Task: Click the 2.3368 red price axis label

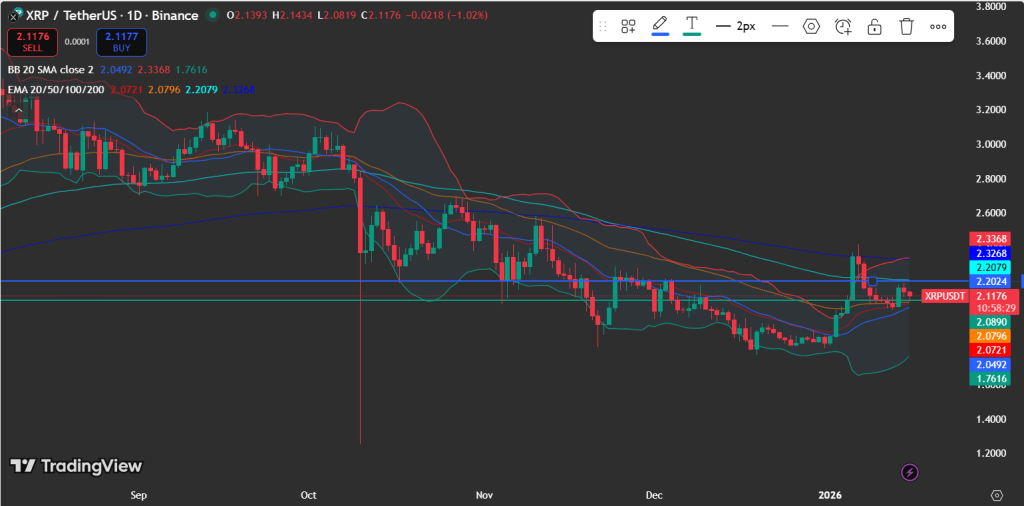Action: click(x=989, y=239)
